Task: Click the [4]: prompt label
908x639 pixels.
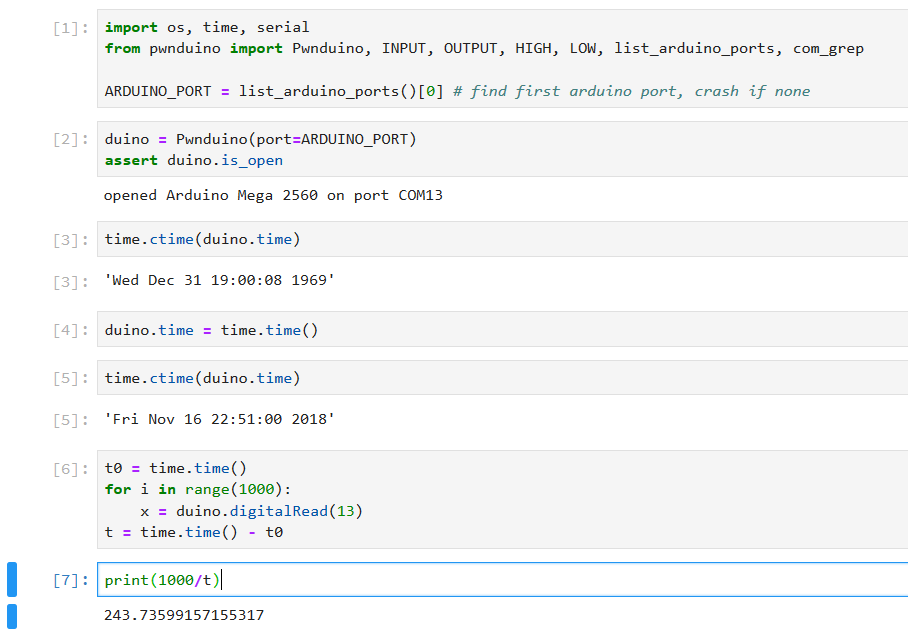Action: pos(71,330)
